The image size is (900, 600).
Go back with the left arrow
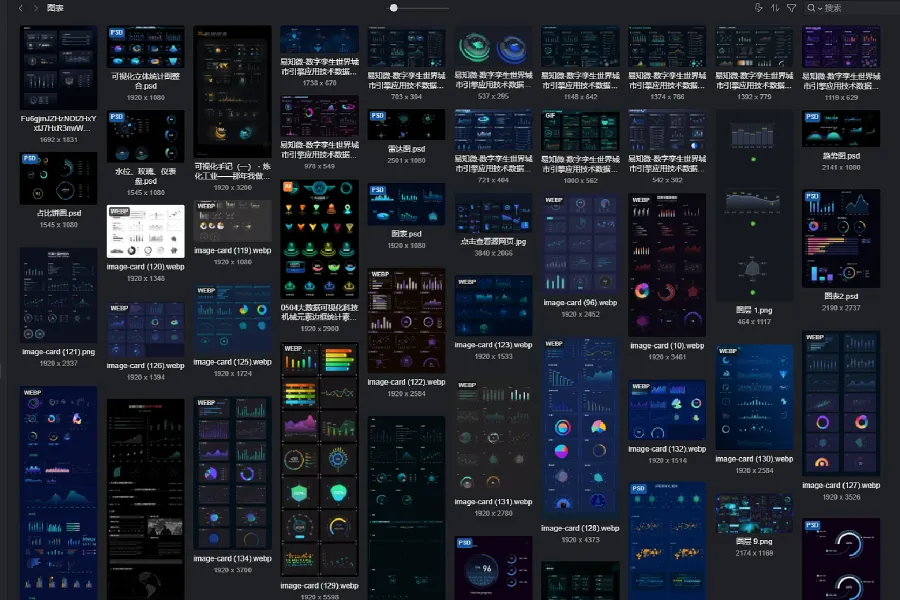coord(20,8)
